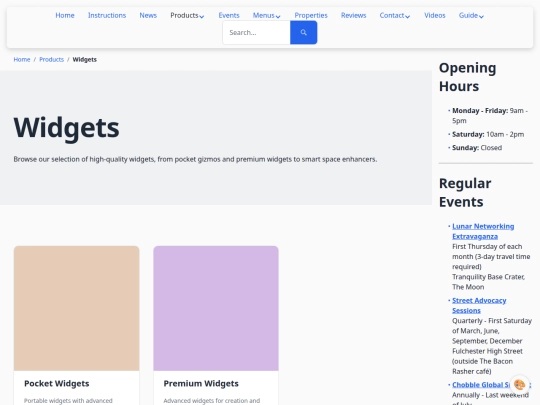This screenshot has width=540, height=405.
Task: Select the 'Tranquility Base Crater' location text
Action: point(488,282)
